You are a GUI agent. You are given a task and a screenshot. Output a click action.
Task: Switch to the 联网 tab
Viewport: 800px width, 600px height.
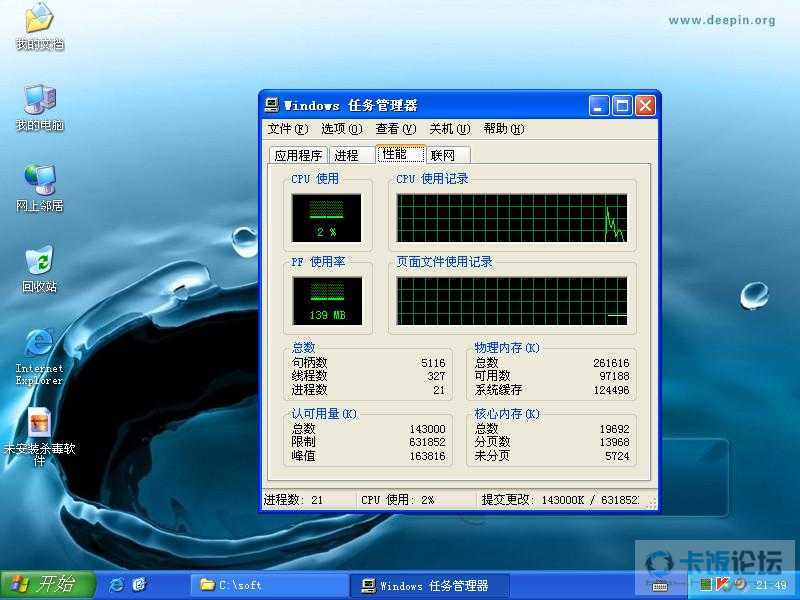click(448, 155)
